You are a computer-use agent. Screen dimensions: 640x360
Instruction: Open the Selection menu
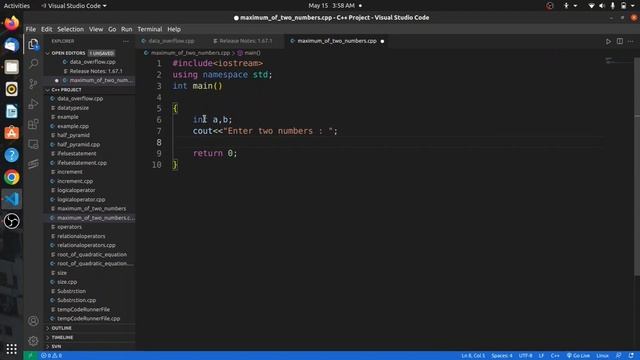point(70,29)
